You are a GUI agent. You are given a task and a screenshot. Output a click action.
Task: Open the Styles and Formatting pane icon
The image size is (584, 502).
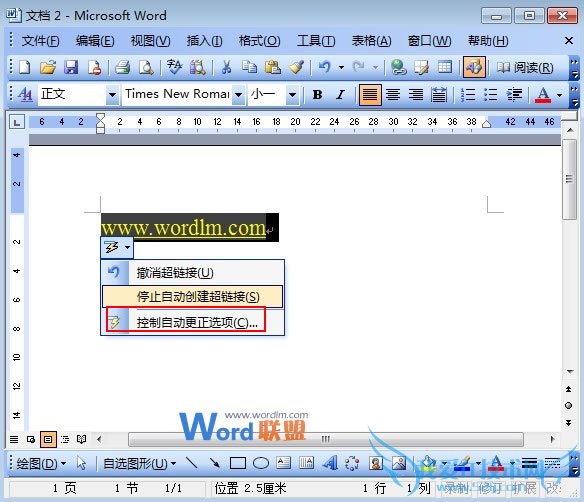coord(25,94)
